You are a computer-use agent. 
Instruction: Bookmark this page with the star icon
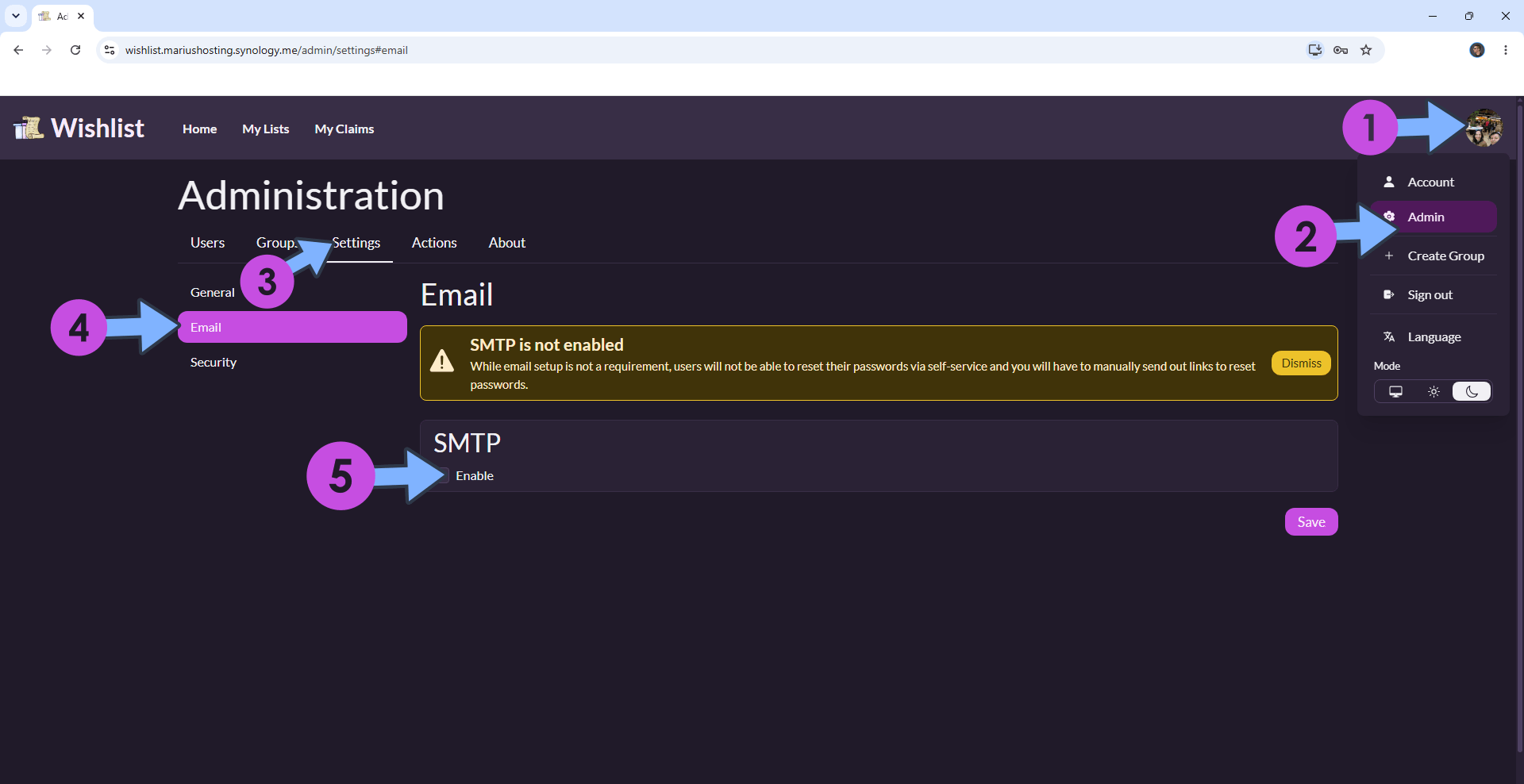(1366, 50)
